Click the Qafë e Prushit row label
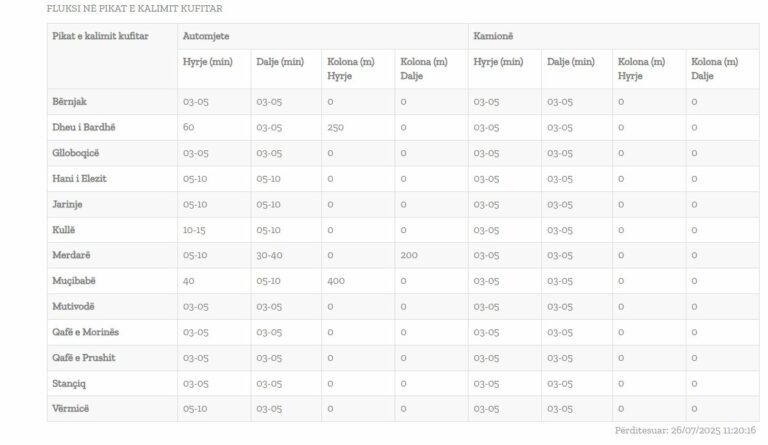The width and height of the screenshot is (768, 445). 83,357
